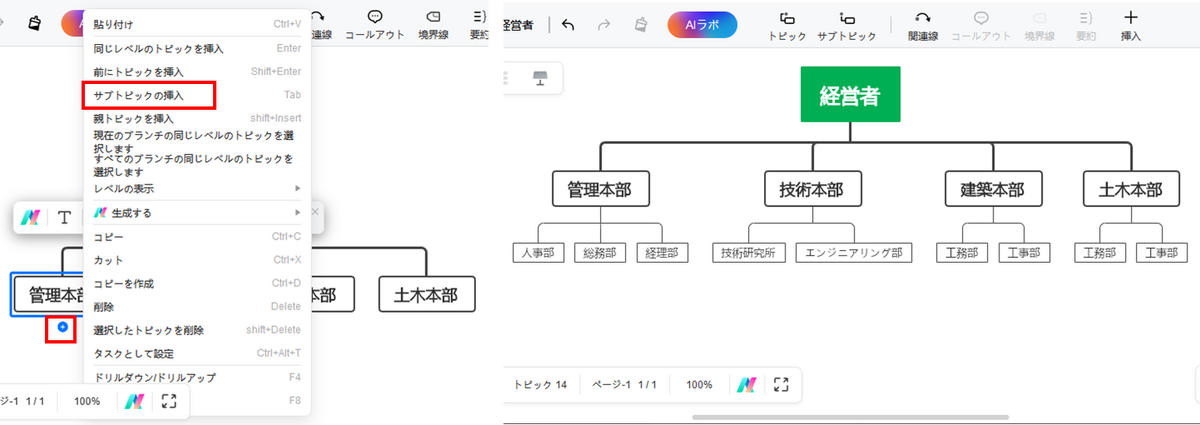Screen dimensions: 1200x425
Task: Choose カット in the context menu
Action: (197, 260)
